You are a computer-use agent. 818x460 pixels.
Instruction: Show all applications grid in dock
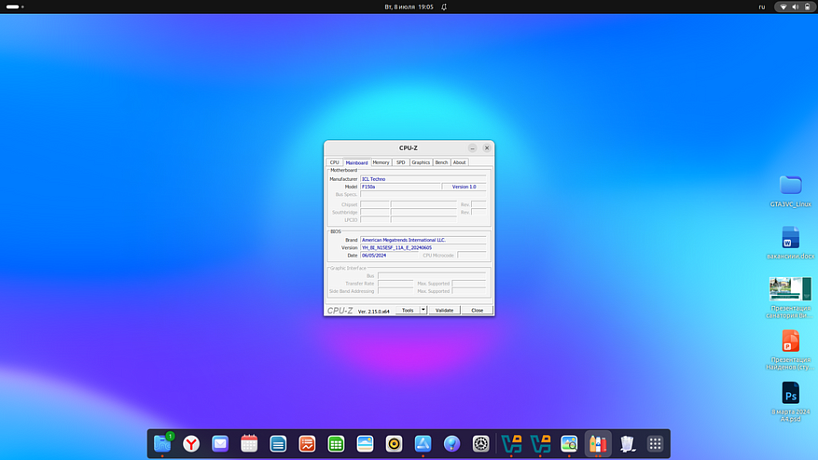click(655, 443)
